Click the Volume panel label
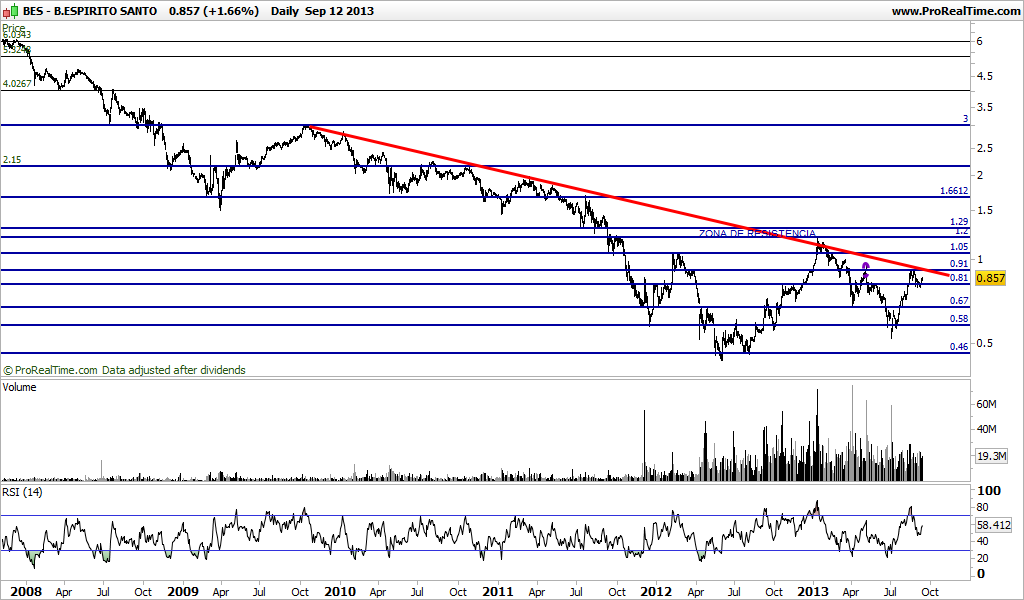The height and width of the screenshot is (600, 1024). 20,387
